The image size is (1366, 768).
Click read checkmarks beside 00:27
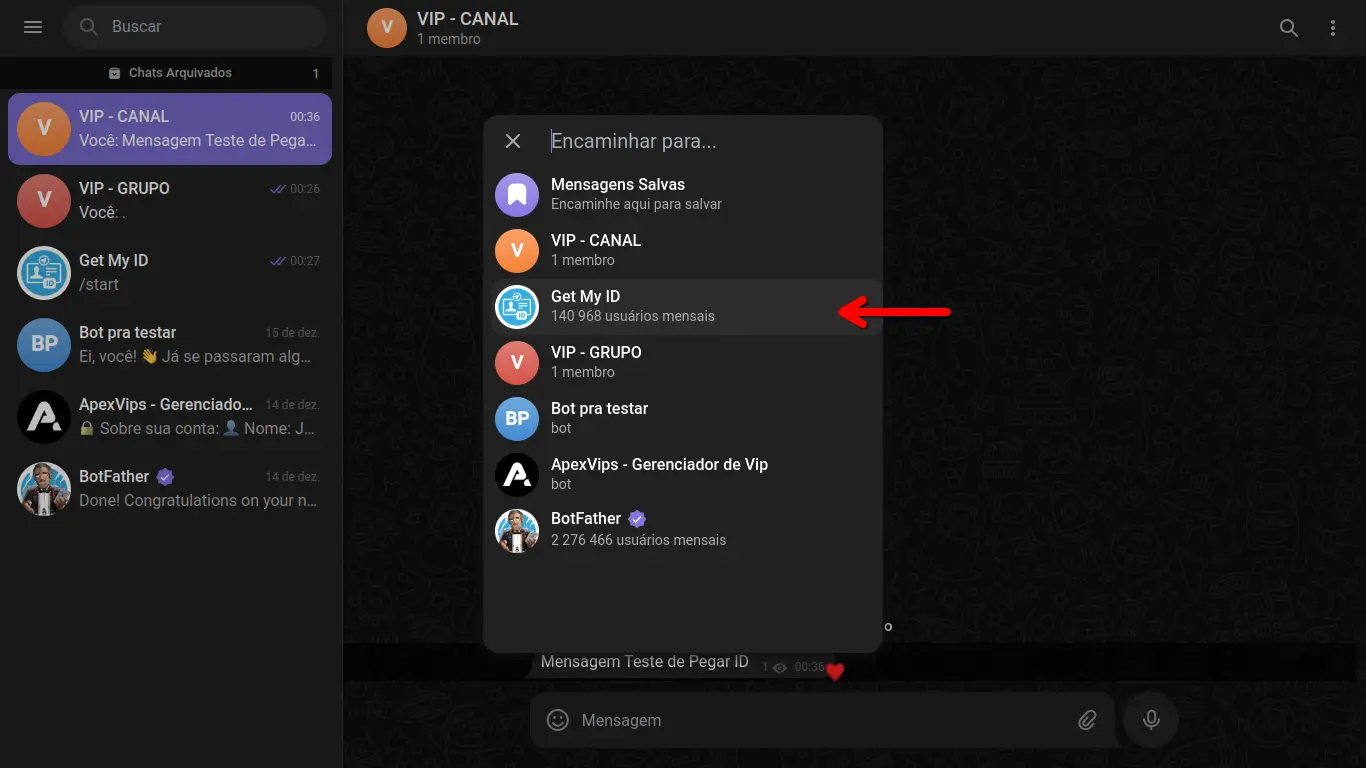coord(278,261)
